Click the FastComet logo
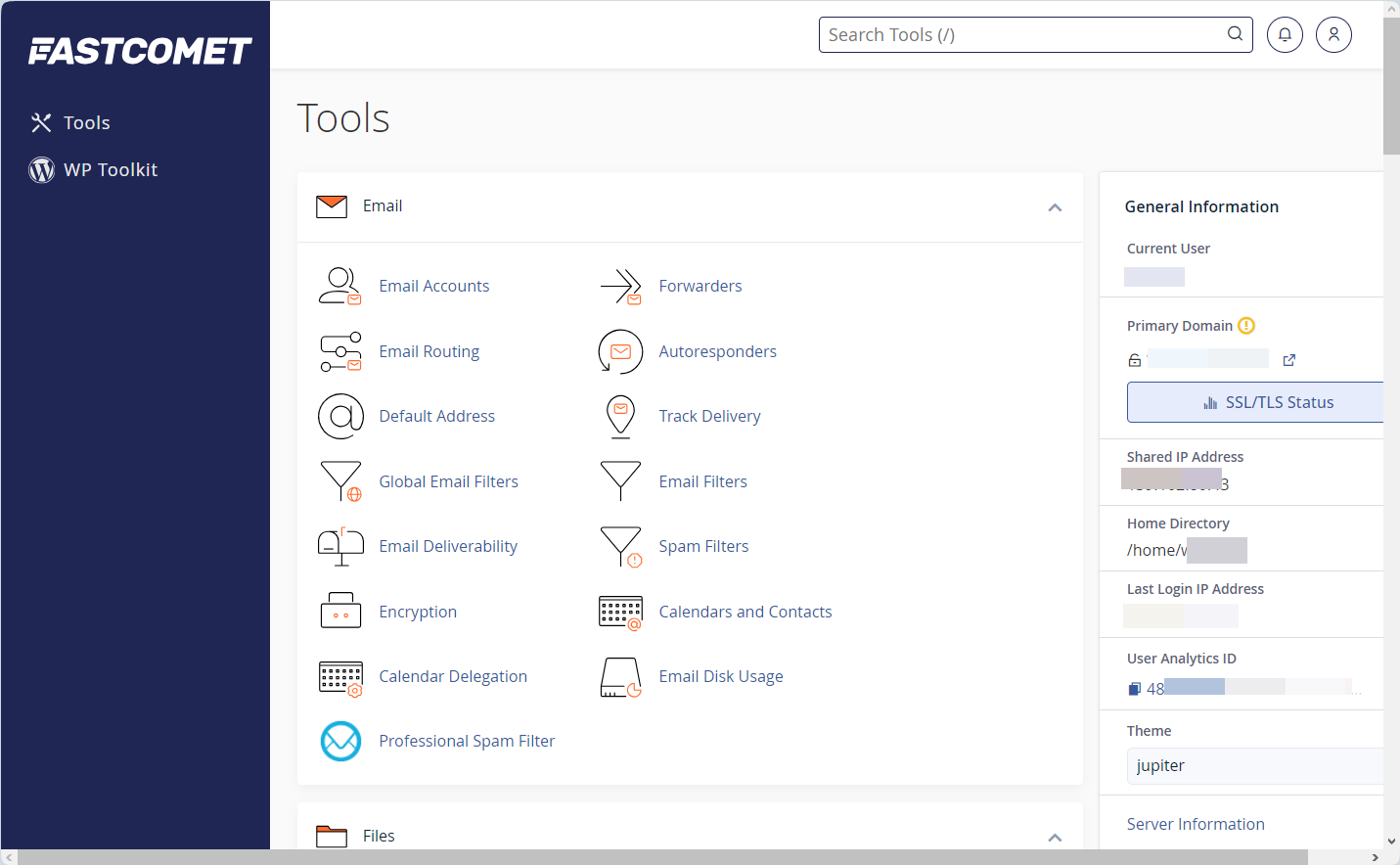 (x=140, y=51)
